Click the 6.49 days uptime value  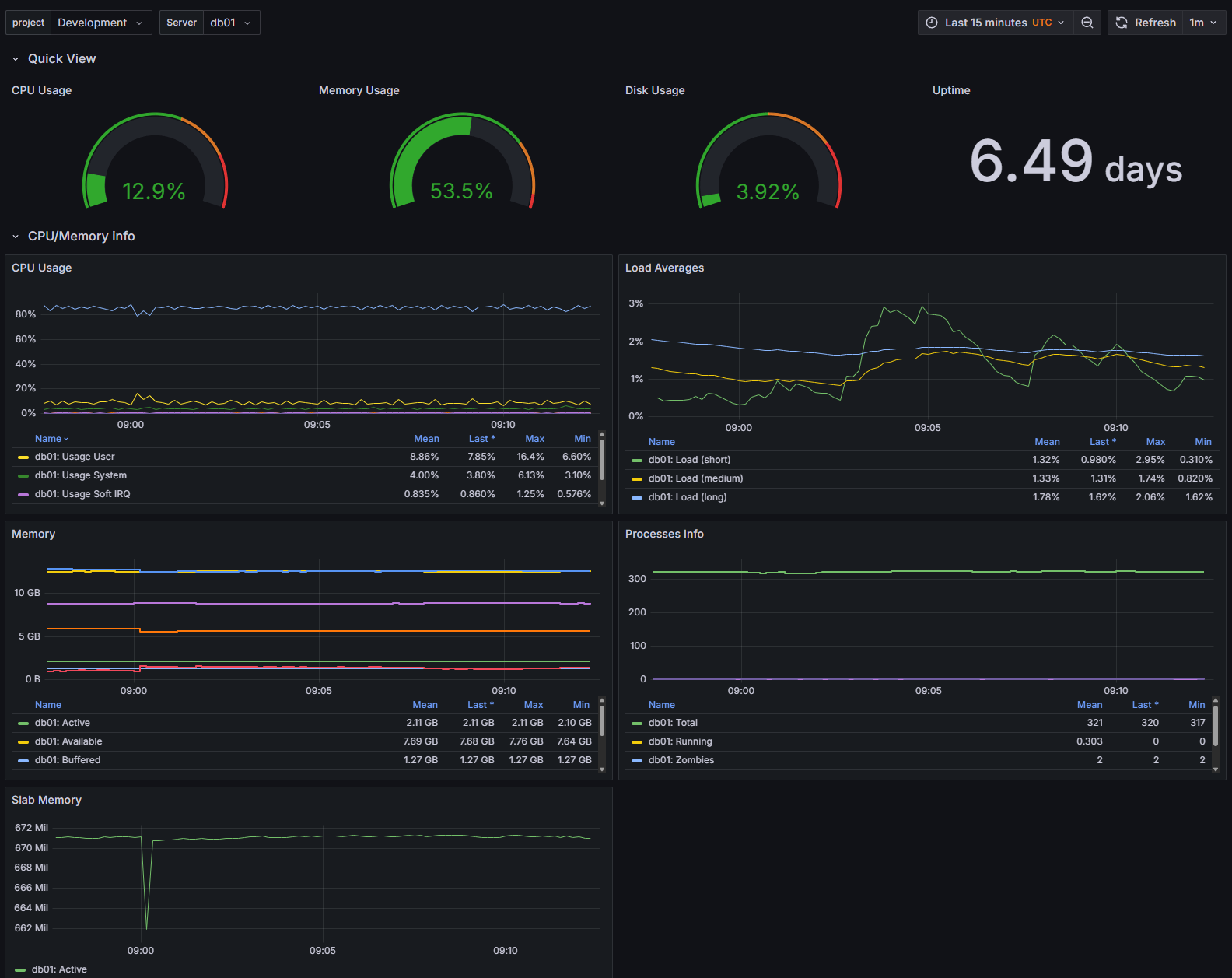point(1076,161)
